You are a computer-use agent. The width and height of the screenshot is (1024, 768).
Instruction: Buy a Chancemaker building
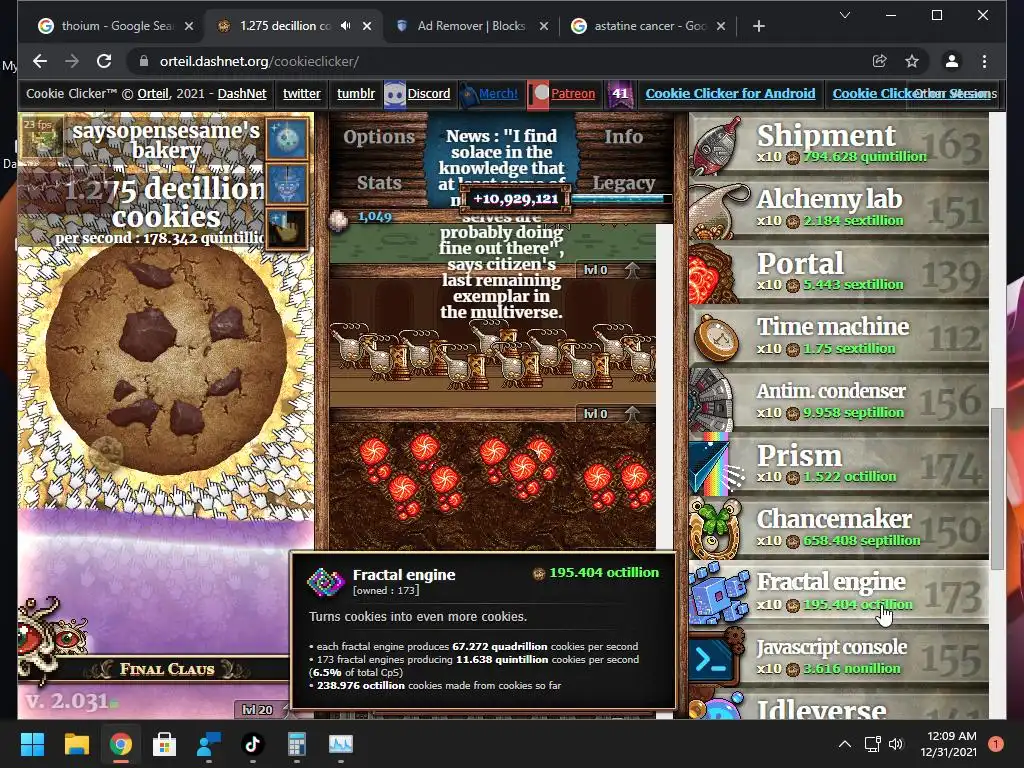(839, 528)
